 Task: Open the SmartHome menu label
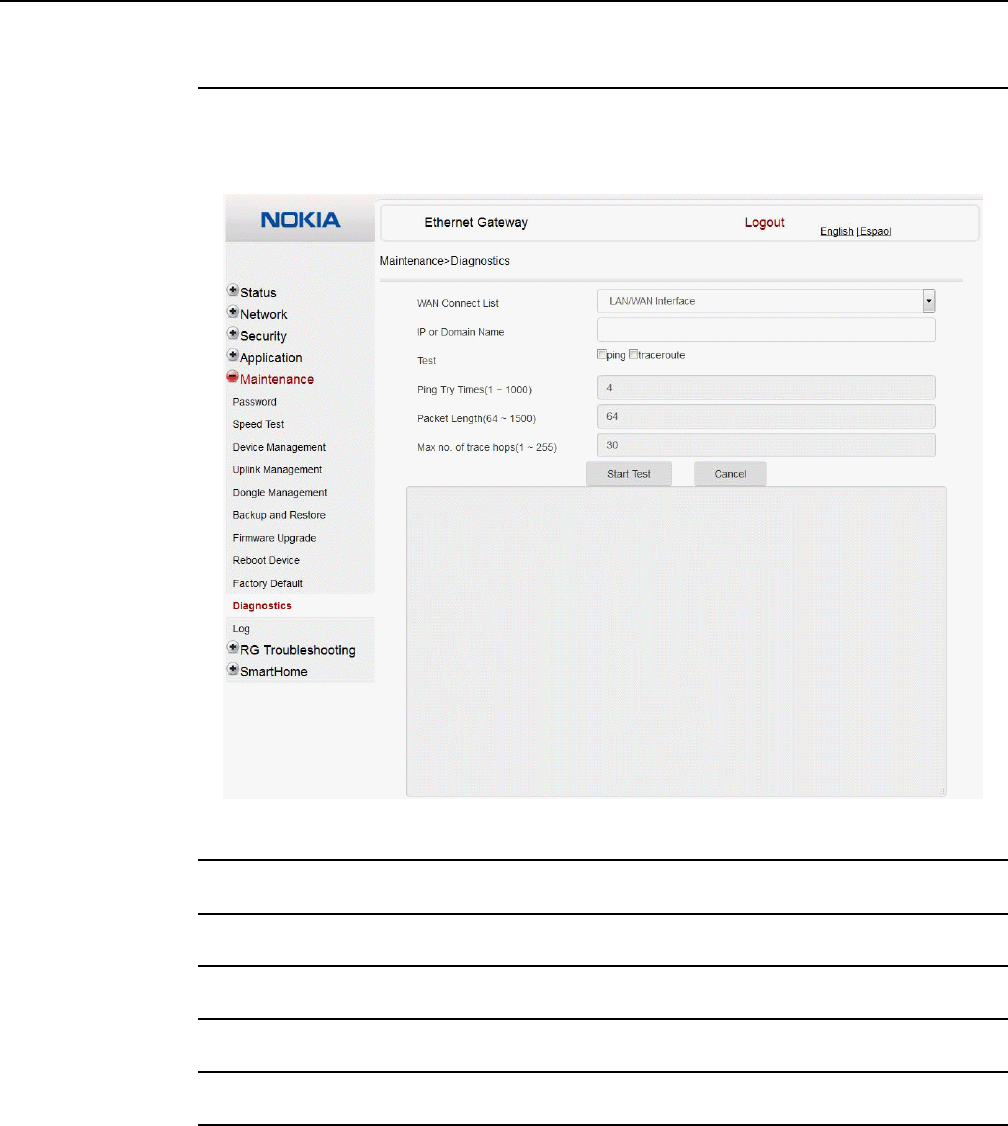tap(274, 671)
